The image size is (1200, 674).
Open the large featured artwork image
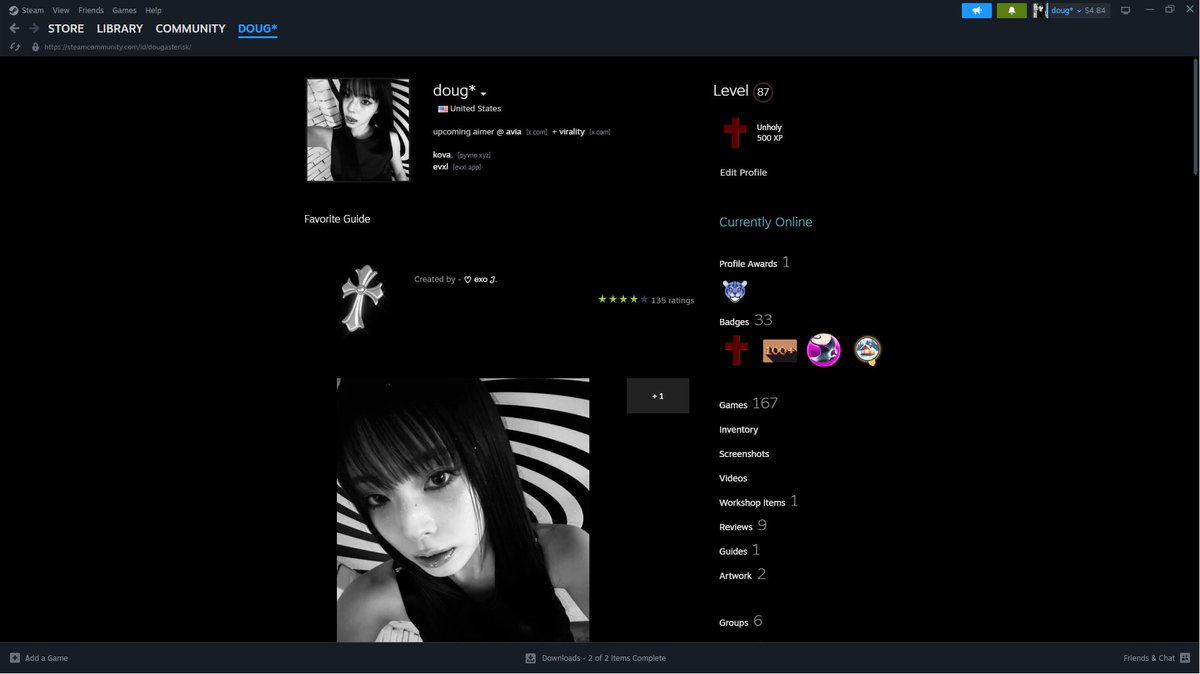point(463,510)
